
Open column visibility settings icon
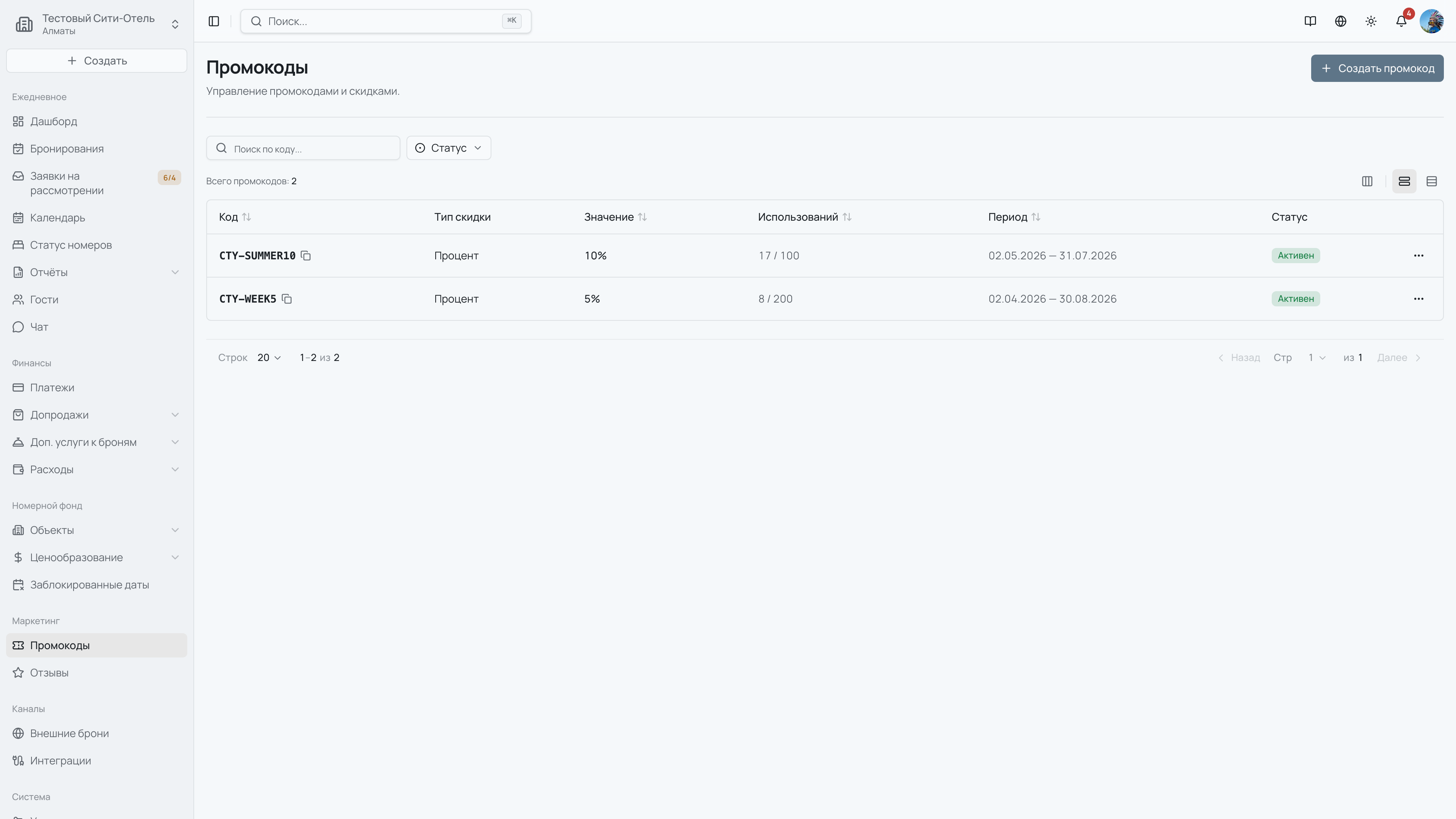tap(1367, 181)
